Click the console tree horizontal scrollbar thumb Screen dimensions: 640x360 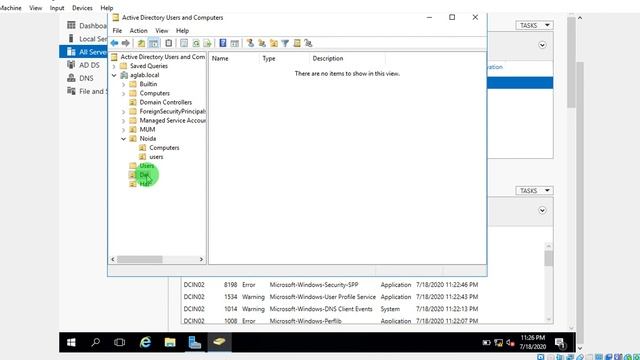pos(140,260)
